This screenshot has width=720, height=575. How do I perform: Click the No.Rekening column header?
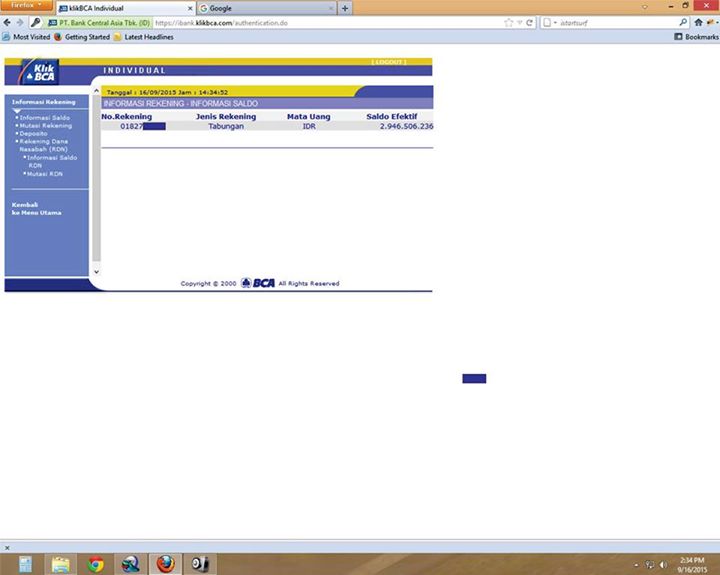[126, 117]
